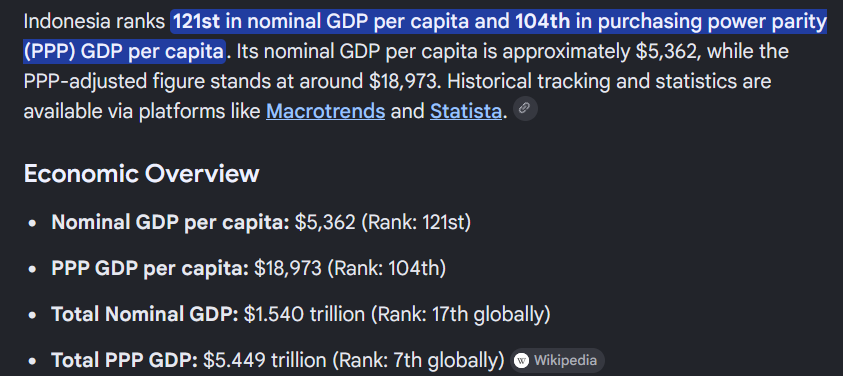The image size is (843, 376).
Task: Click the '(Rank: 121st)' text
Action: 416,223
